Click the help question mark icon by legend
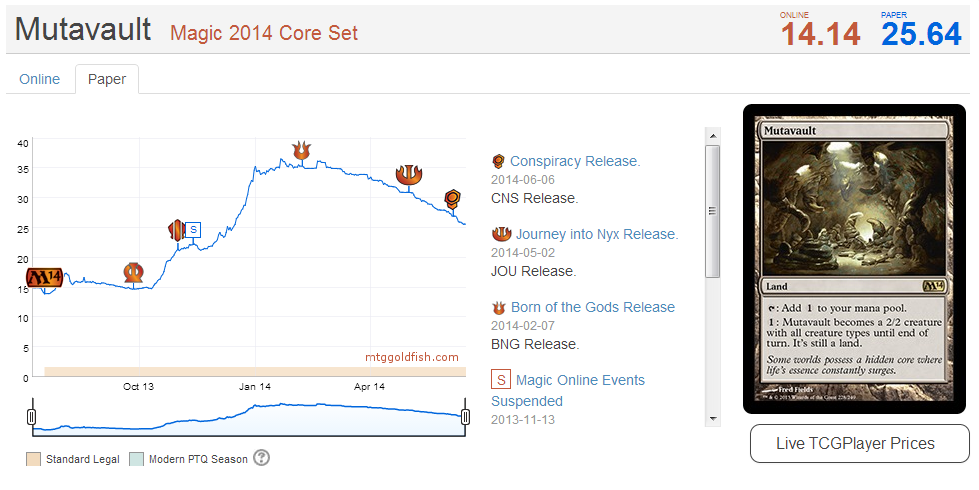This screenshot has height=490, width=979. point(262,458)
